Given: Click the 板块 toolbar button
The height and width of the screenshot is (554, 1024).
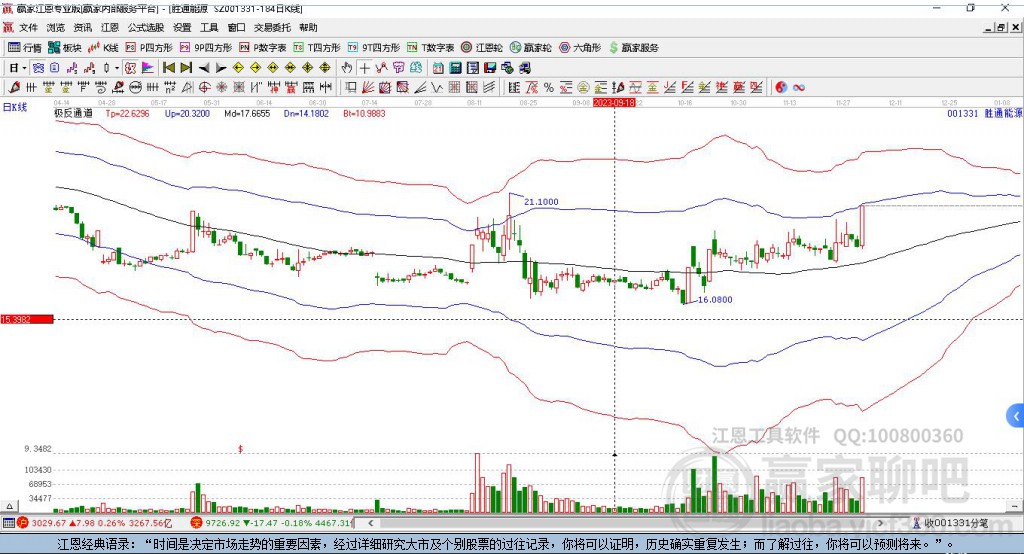Looking at the screenshot, I should tap(64, 48).
